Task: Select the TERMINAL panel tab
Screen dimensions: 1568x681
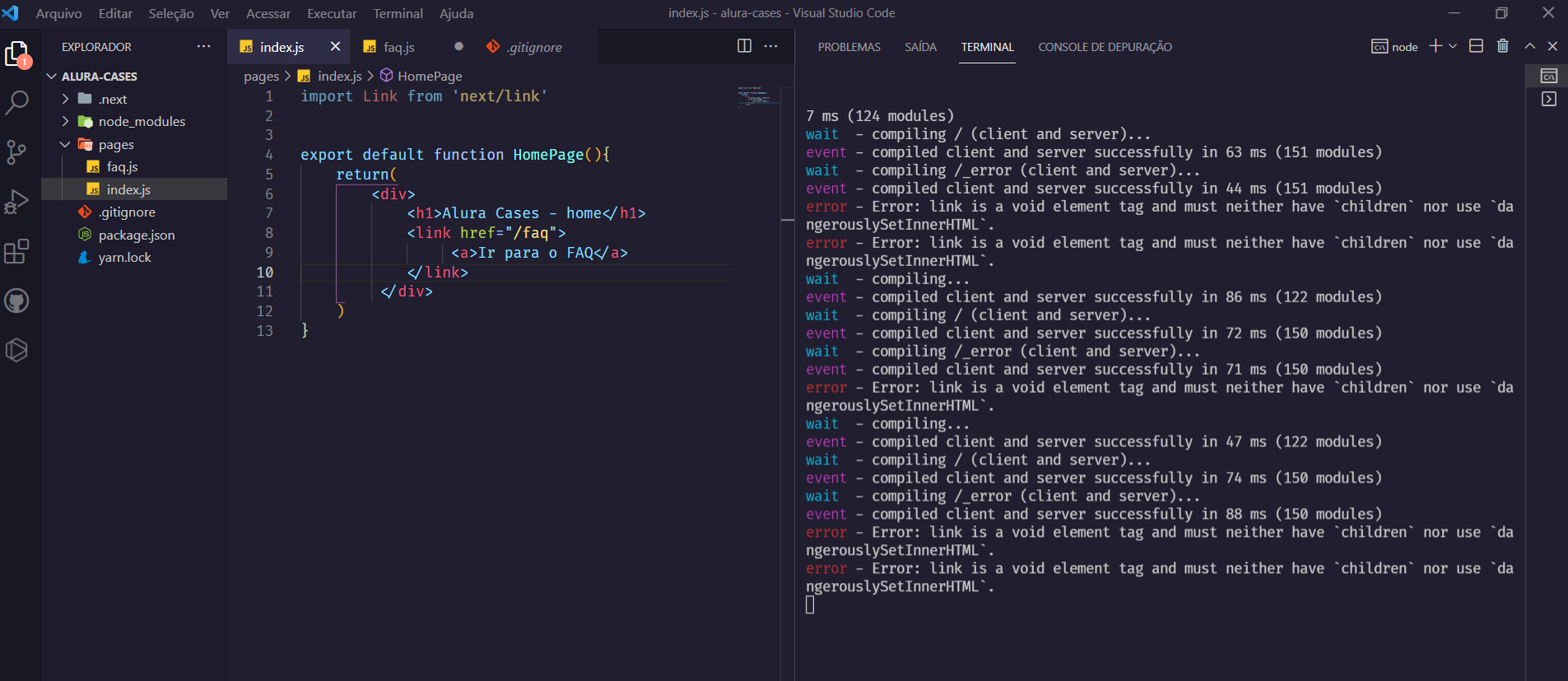Action: (987, 47)
